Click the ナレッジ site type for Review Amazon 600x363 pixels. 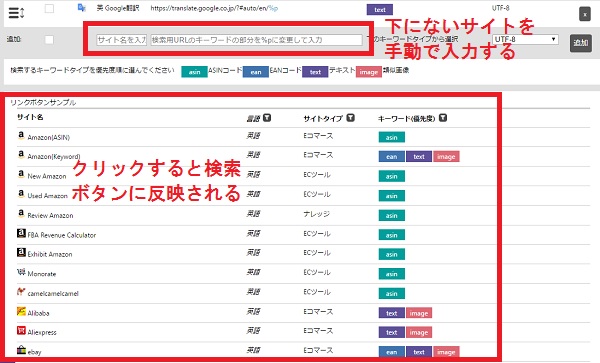[316, 214]
